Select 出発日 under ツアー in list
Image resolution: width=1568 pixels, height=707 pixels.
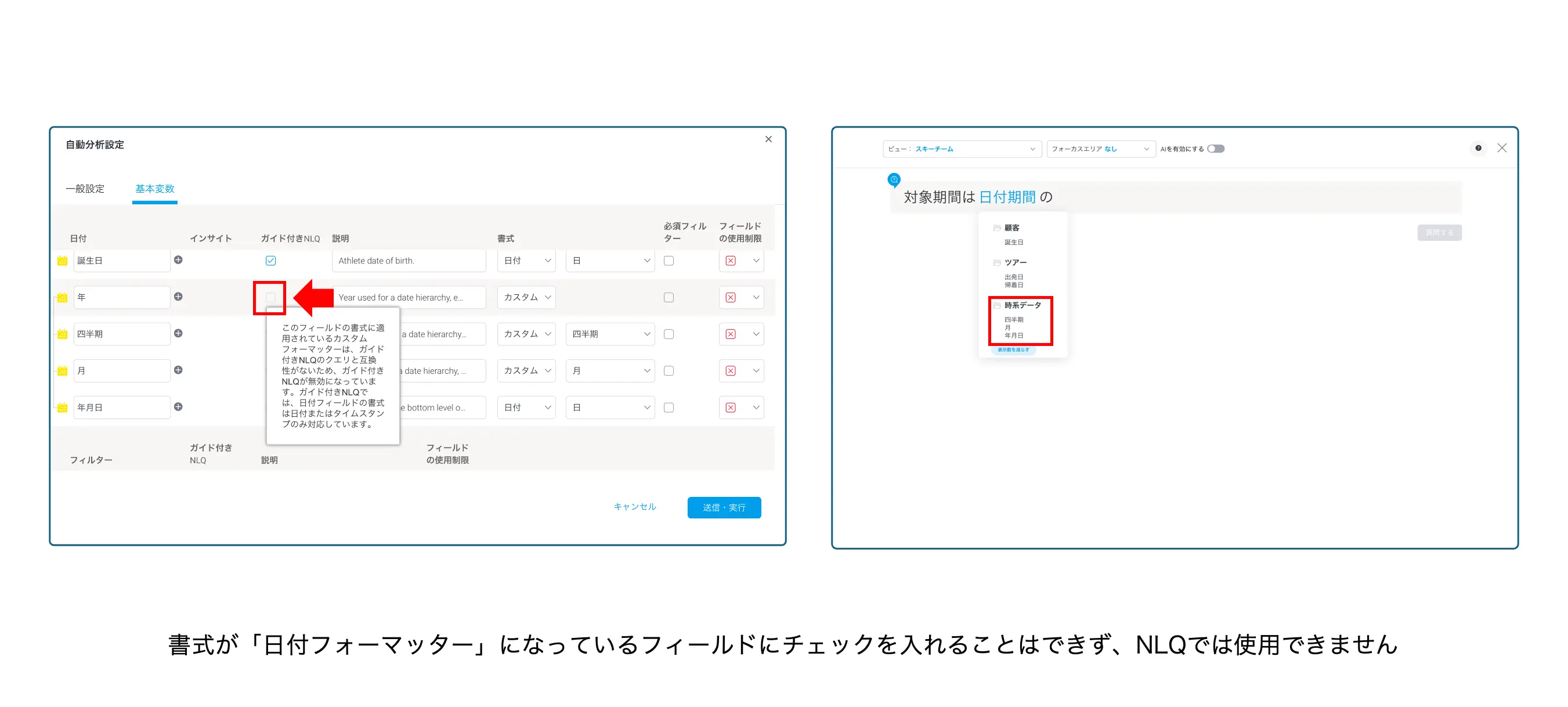coord(1013,277)
